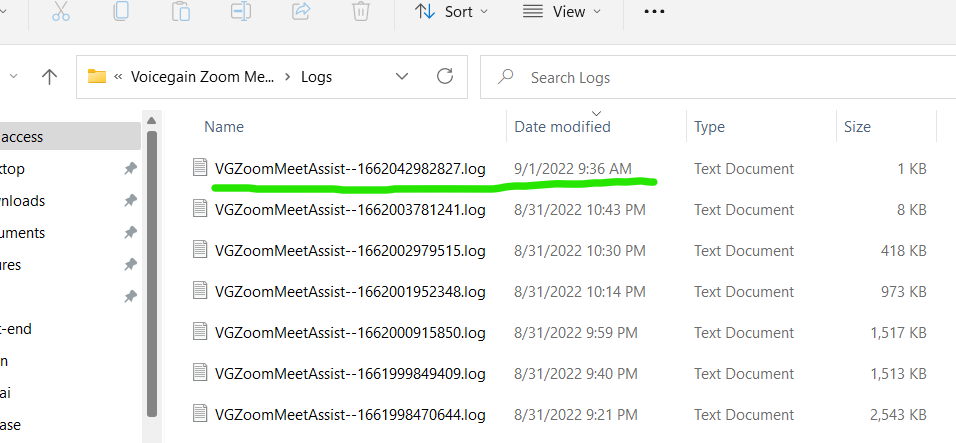Open Desktop in navigation pane
The width and height of the screenshot is (956, 443).
point(12,169)
